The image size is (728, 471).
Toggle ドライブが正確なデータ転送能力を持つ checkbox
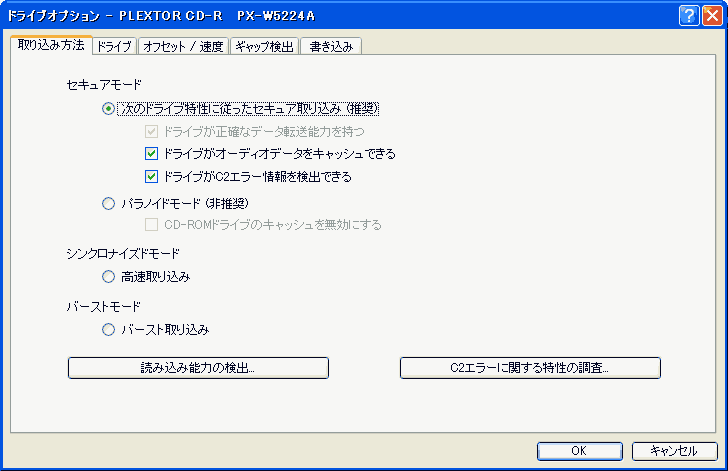pos(151,131)
